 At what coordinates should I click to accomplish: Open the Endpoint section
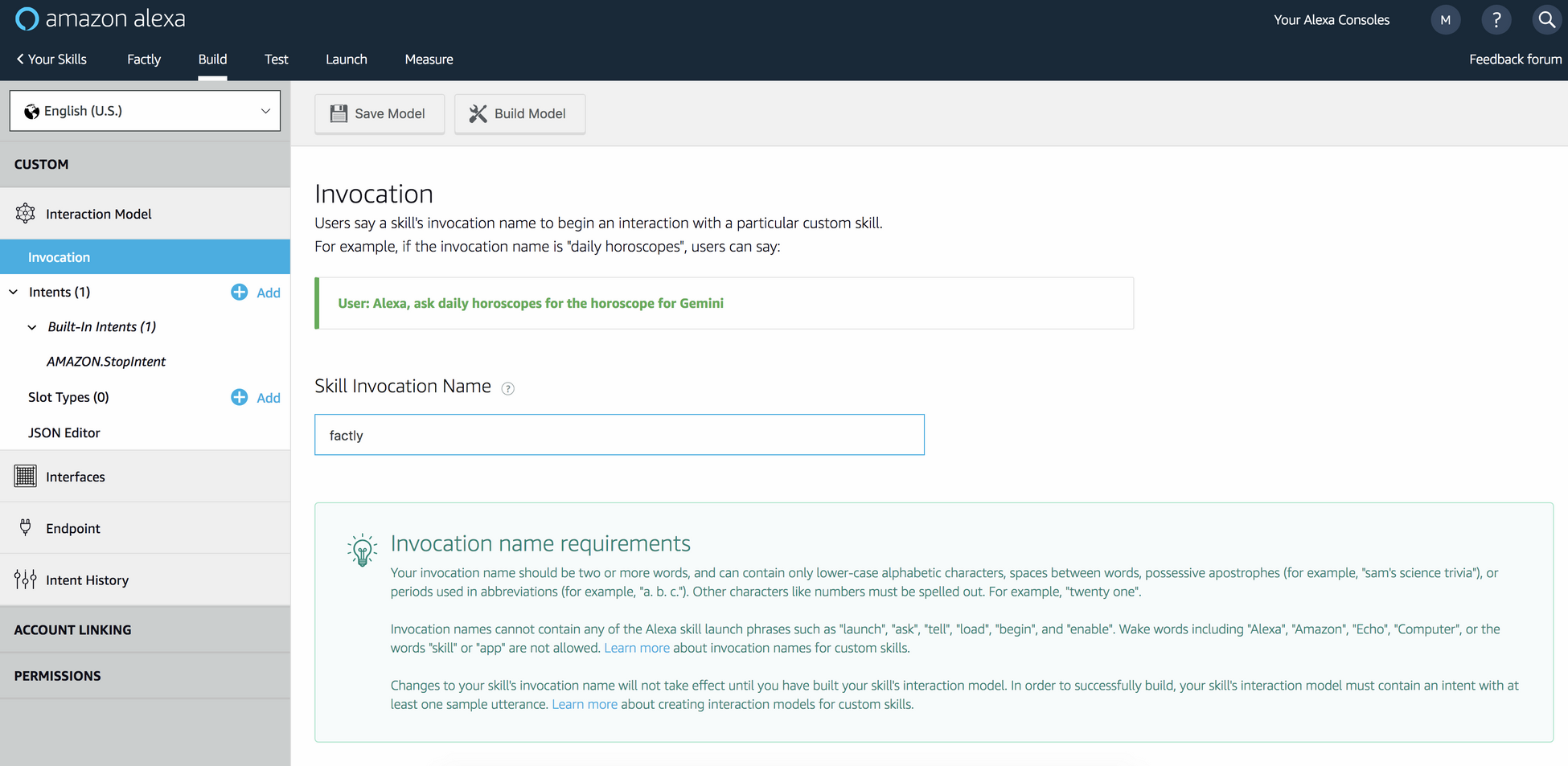coord(145,528)
